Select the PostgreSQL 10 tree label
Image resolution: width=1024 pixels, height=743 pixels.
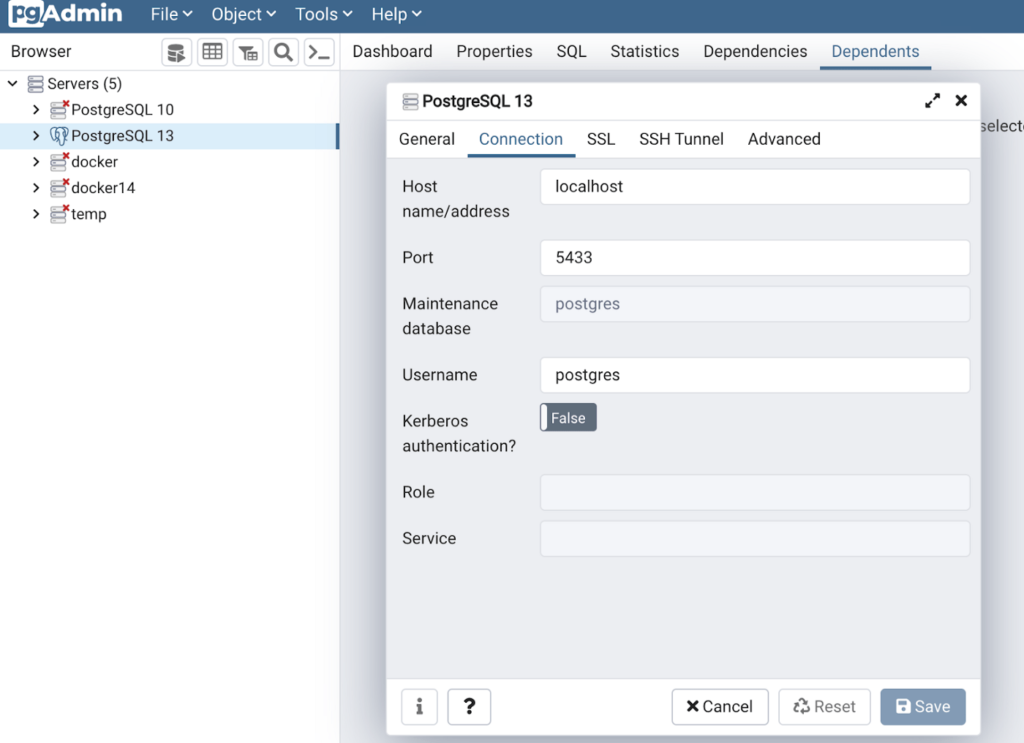[122, 110]
